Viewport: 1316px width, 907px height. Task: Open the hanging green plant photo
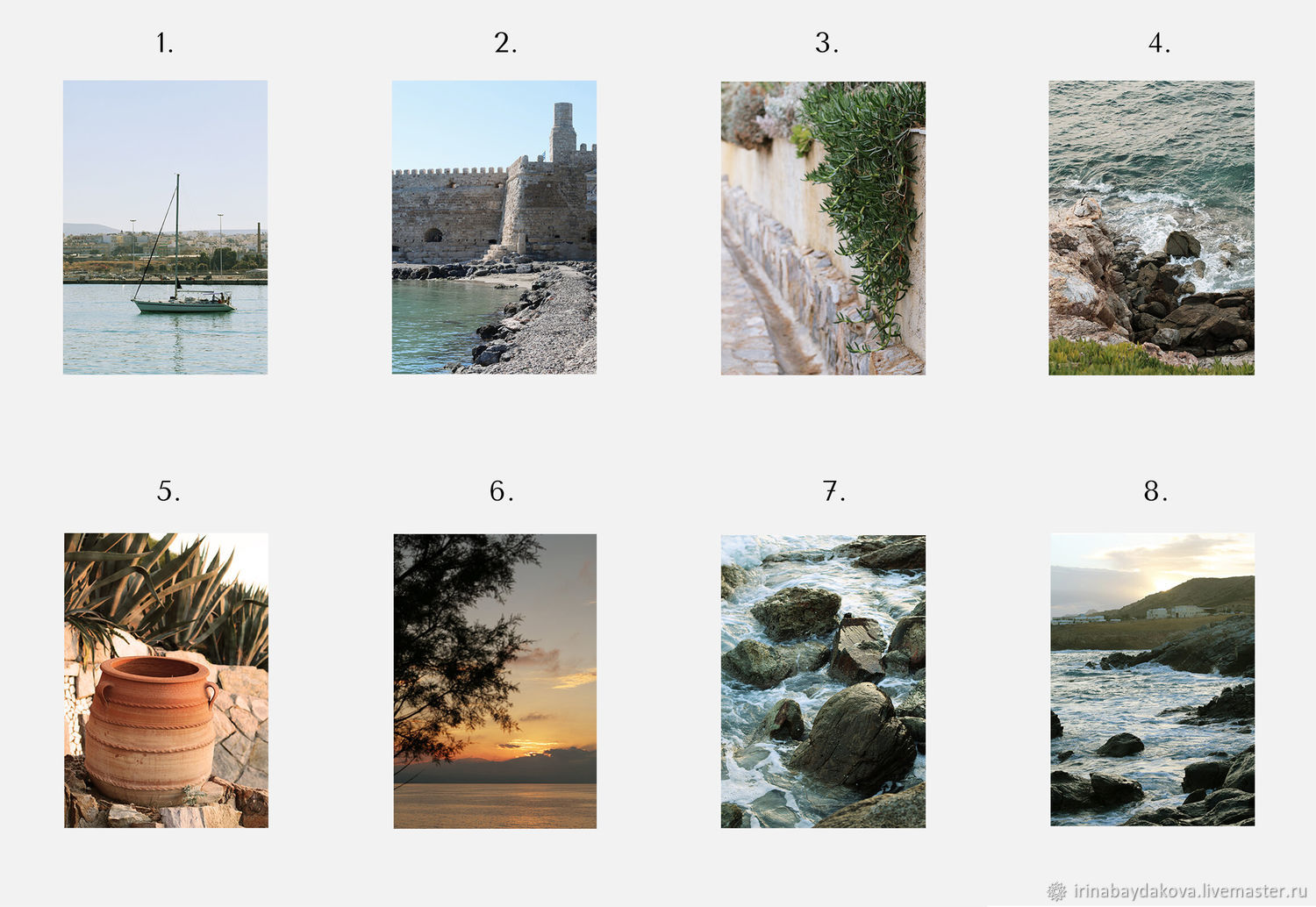point(823,228)
